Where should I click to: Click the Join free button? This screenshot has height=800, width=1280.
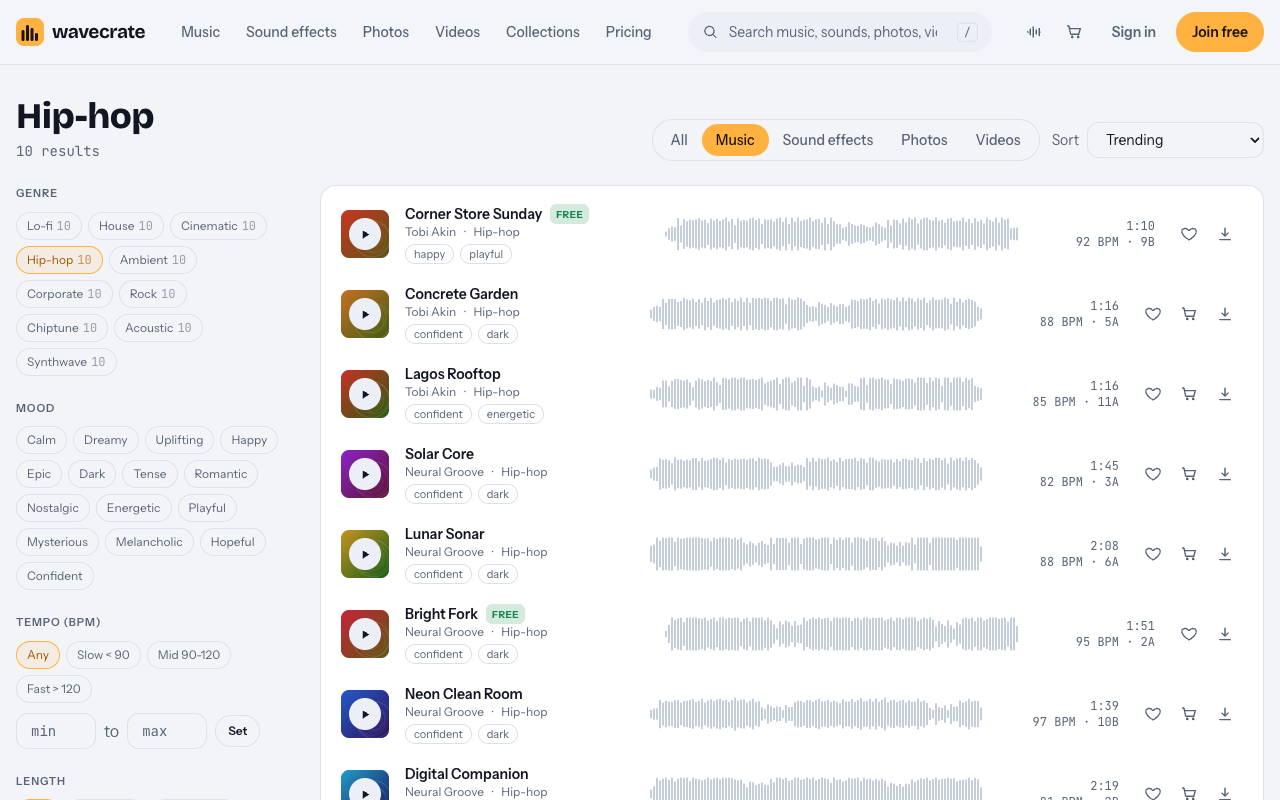1220,32
